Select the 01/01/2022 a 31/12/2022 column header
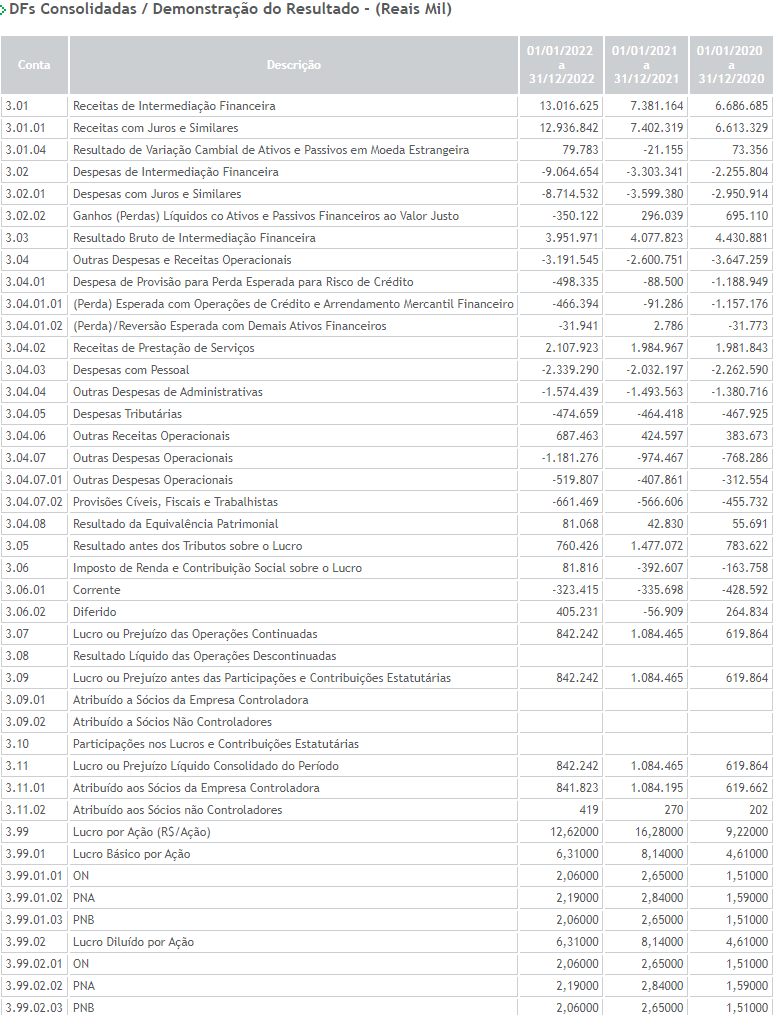 tap(561, 65)
